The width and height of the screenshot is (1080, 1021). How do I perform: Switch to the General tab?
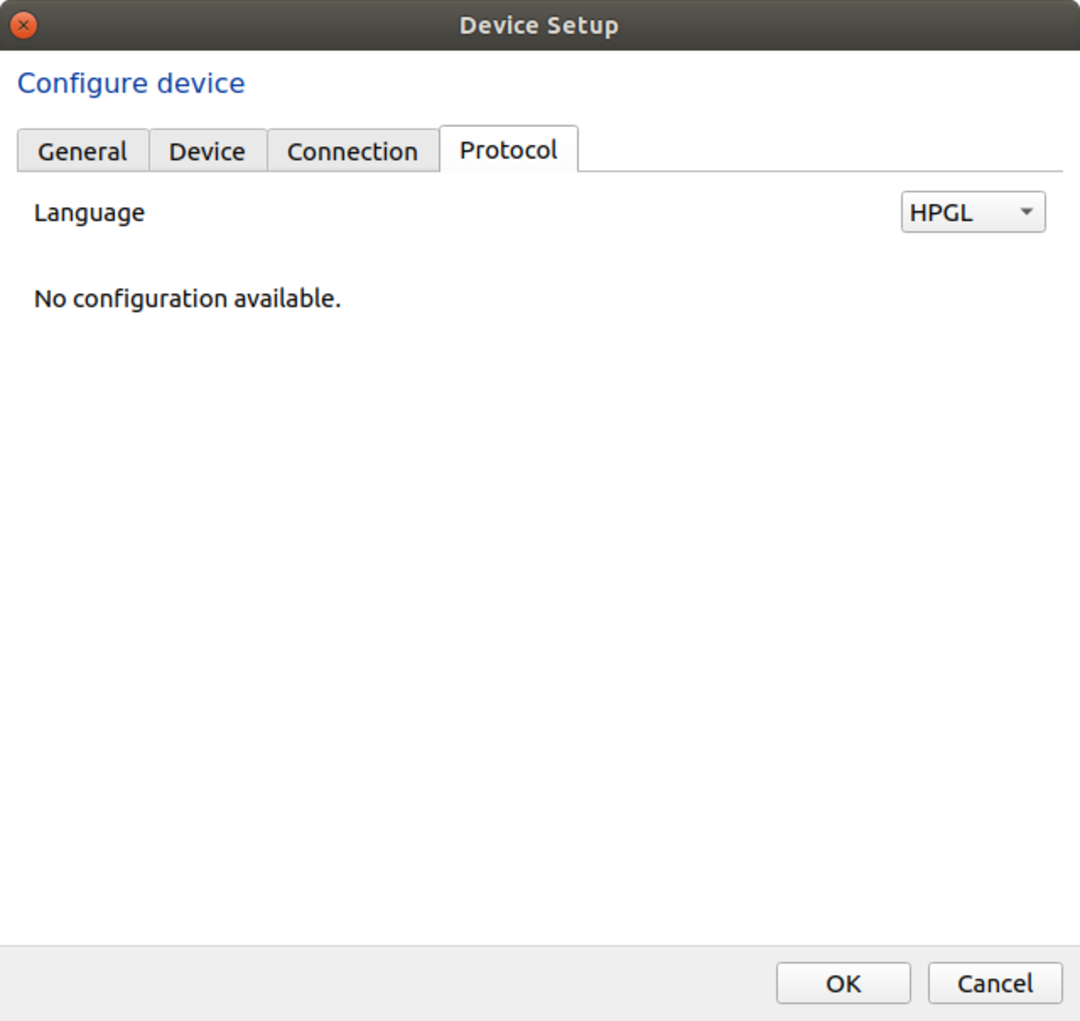point(83,151)
